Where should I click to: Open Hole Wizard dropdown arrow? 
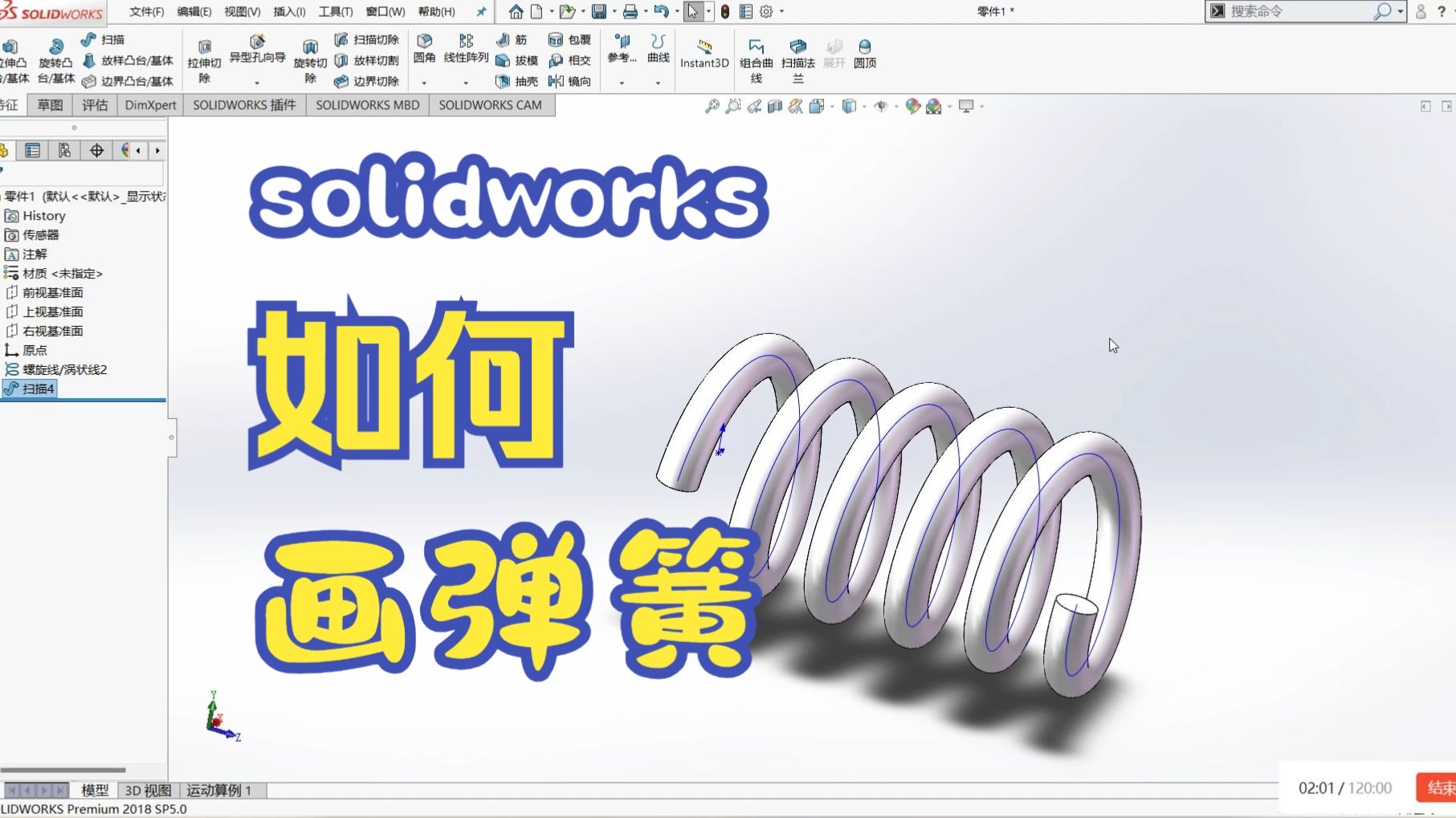257,83
